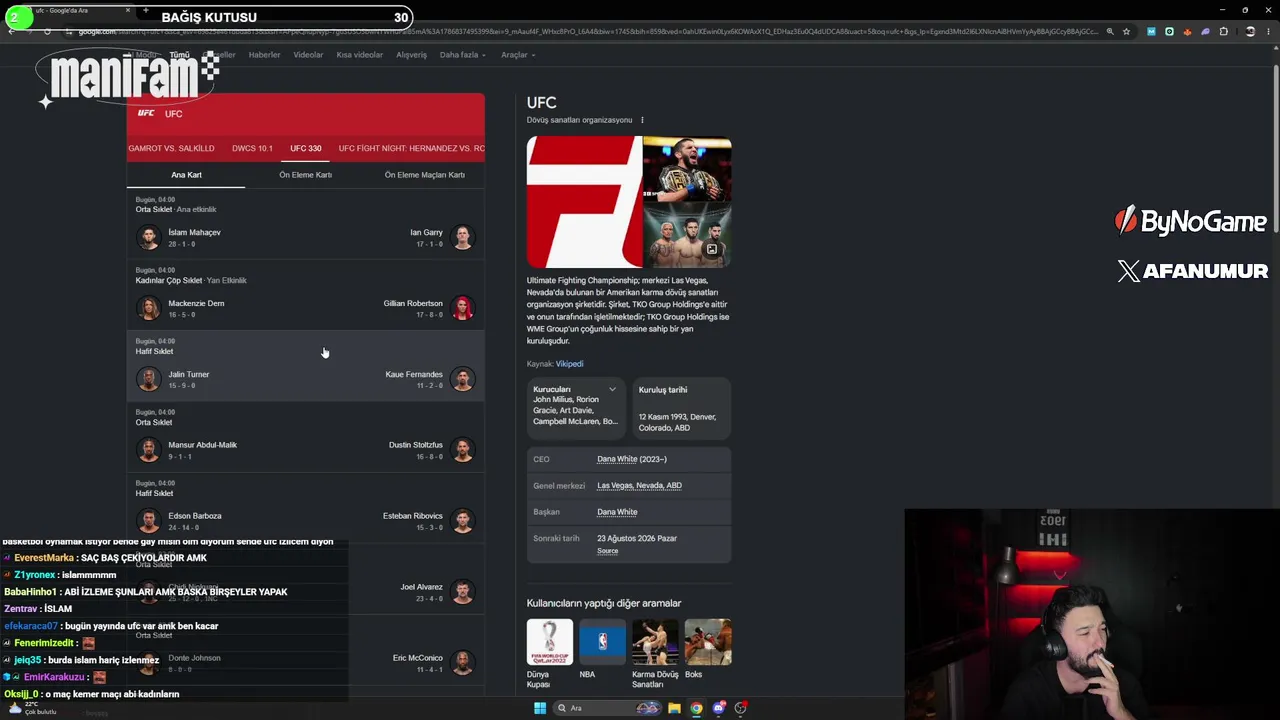Open Dustin Stoltzfus's fighter avatar

click(462, 450)
